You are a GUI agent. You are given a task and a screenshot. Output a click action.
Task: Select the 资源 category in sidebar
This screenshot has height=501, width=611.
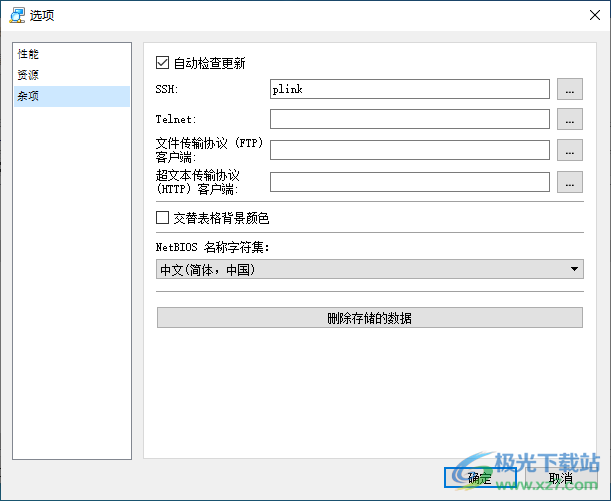coord(72,75)
